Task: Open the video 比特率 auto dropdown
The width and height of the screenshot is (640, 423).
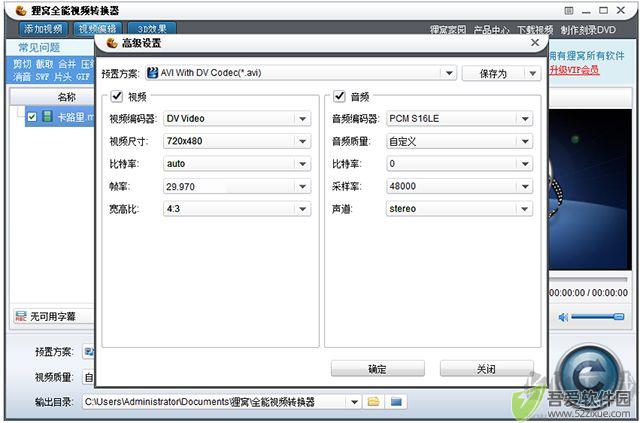Action: pos(302,164)
